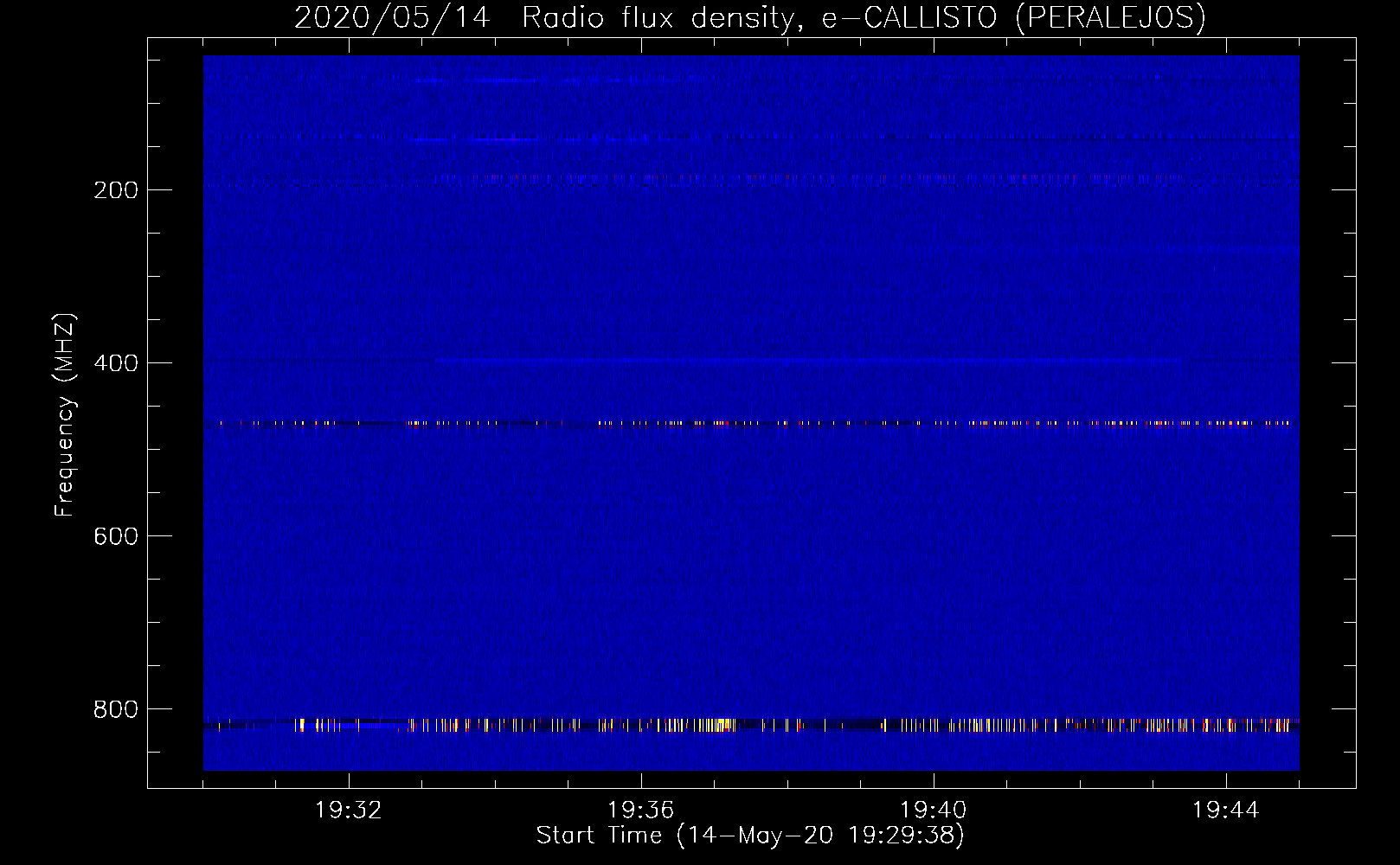Click the 'Frequency (MHZ)' axis label
Viewport: 1400px width, 865px height.
point(65,415)
